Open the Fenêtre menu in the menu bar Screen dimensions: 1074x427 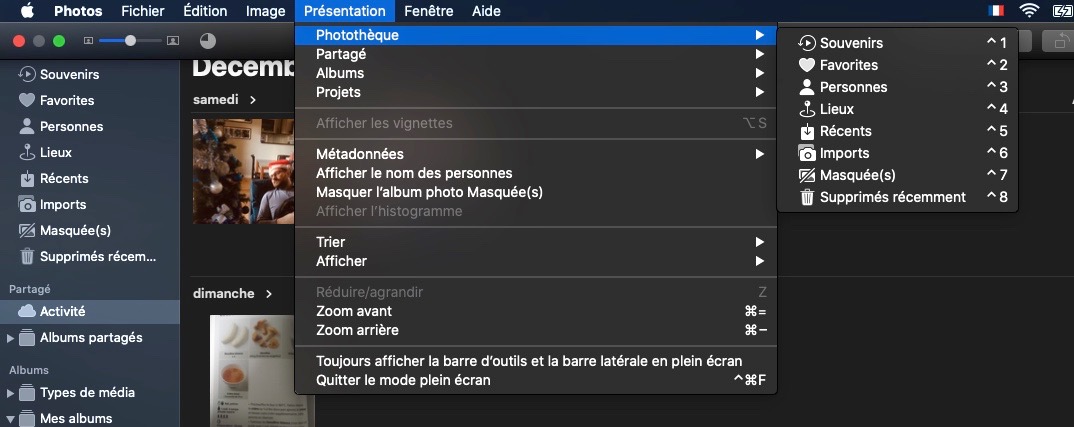pos(429,11)
